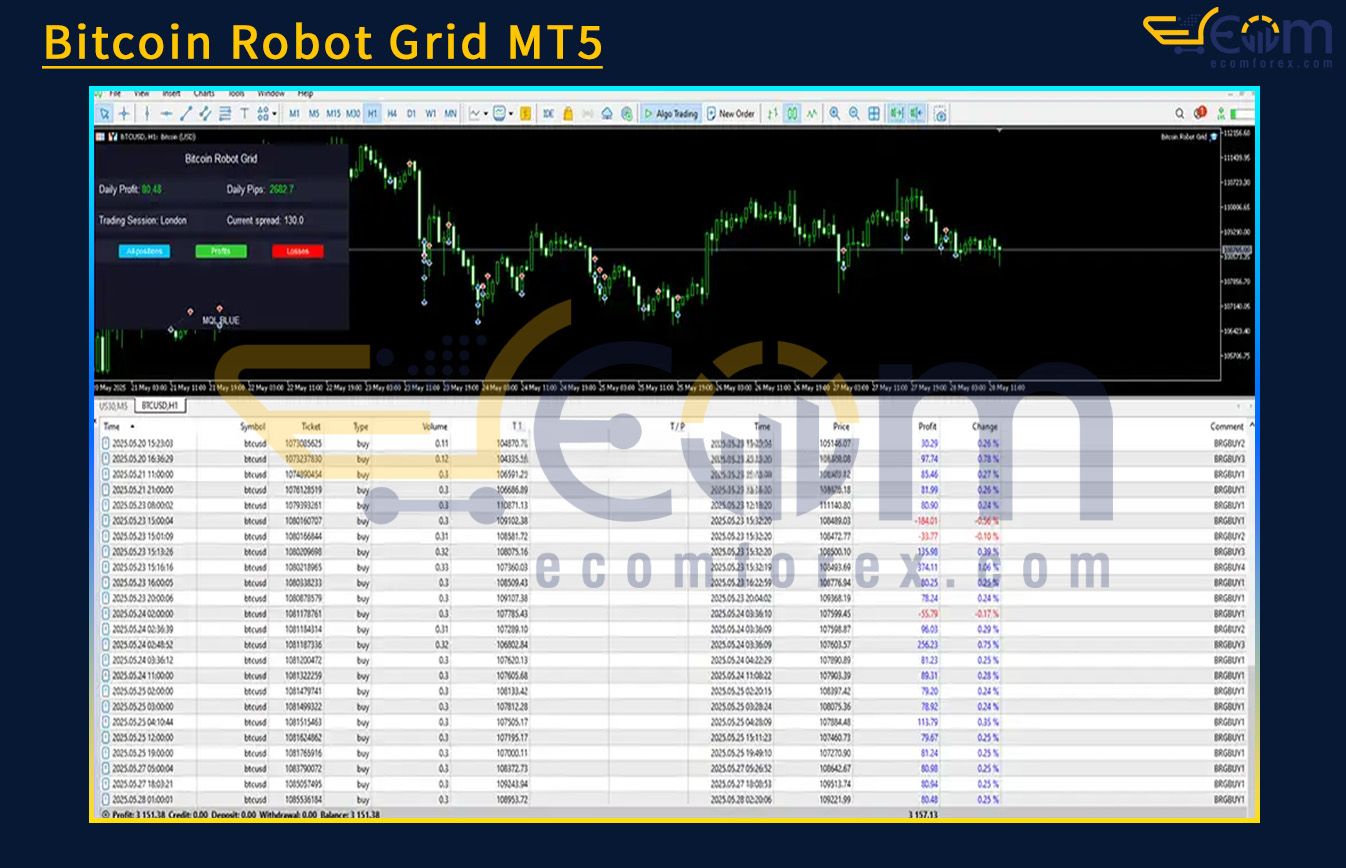Screen dimensions: 1346x868
Task: Zoom out on the chart
Action: pyautogui.click(x=855, y=114)
